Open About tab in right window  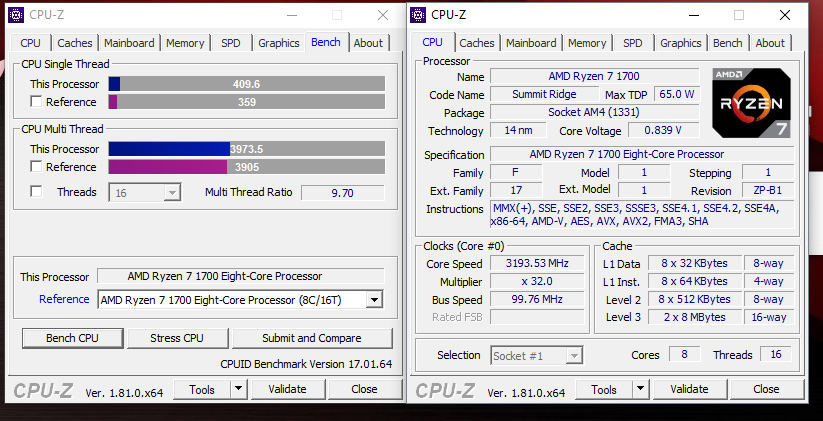pos(770,43)
